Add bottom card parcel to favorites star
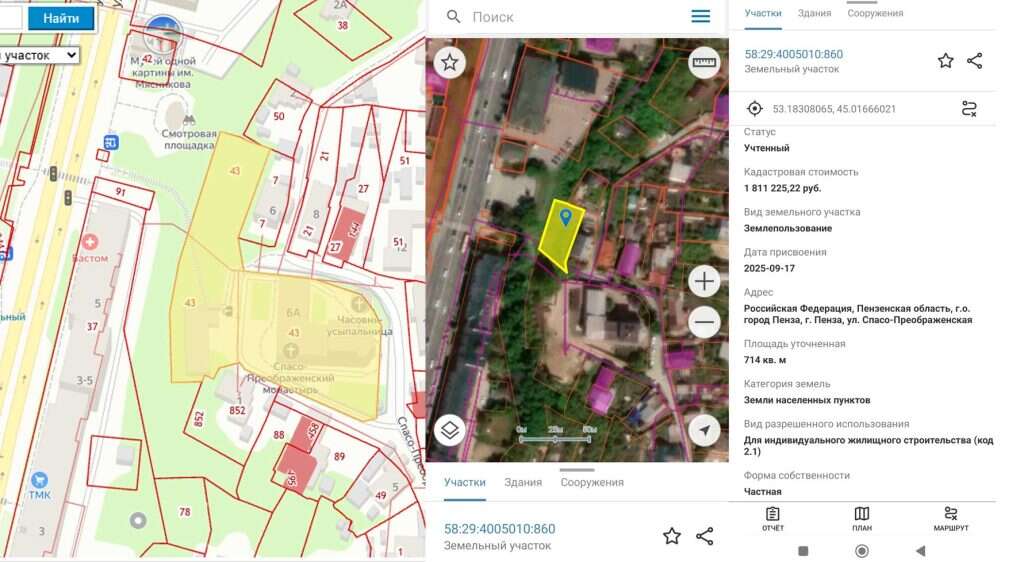This screenshot has height=562, width=1024. pos(671,536)
